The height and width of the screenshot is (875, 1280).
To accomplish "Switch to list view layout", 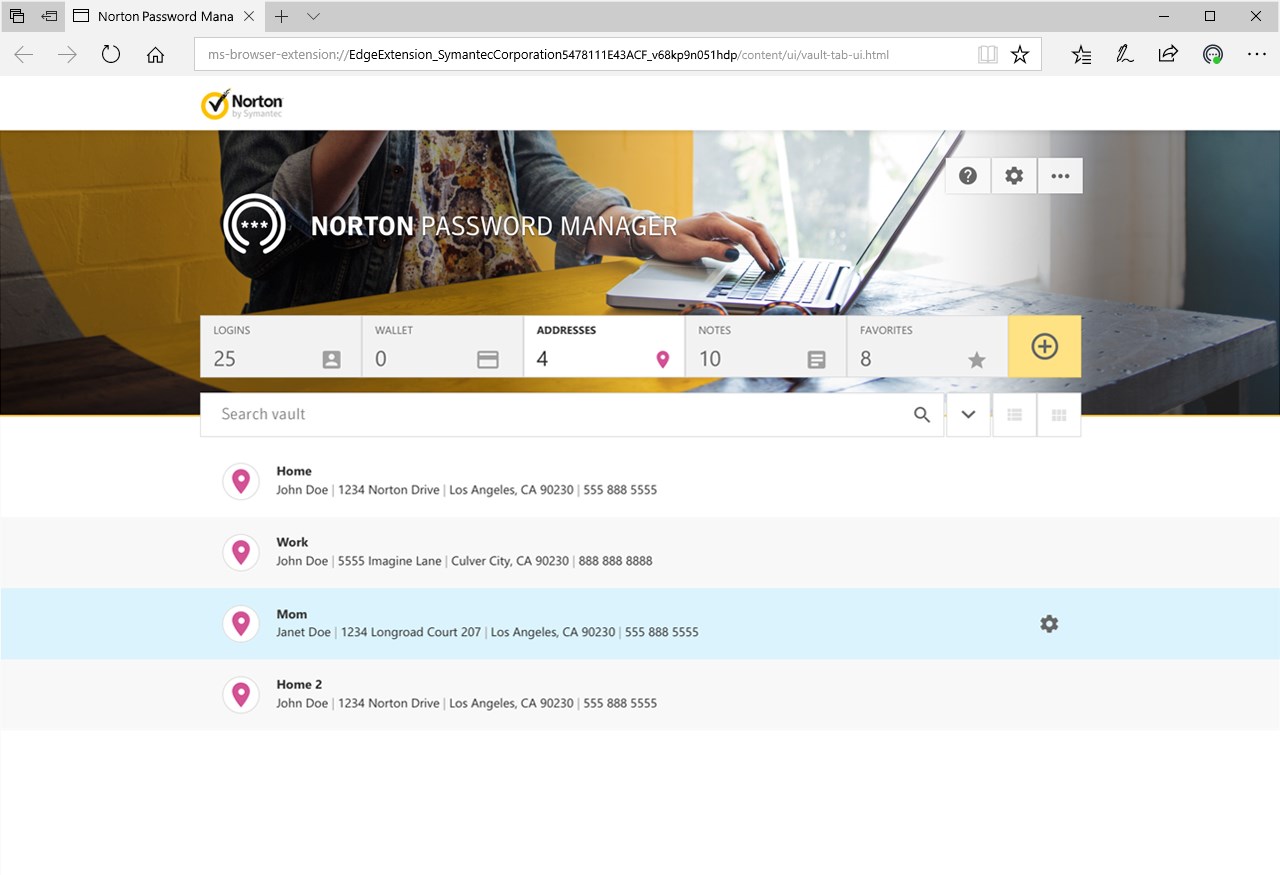I will tap(1014, 415).
